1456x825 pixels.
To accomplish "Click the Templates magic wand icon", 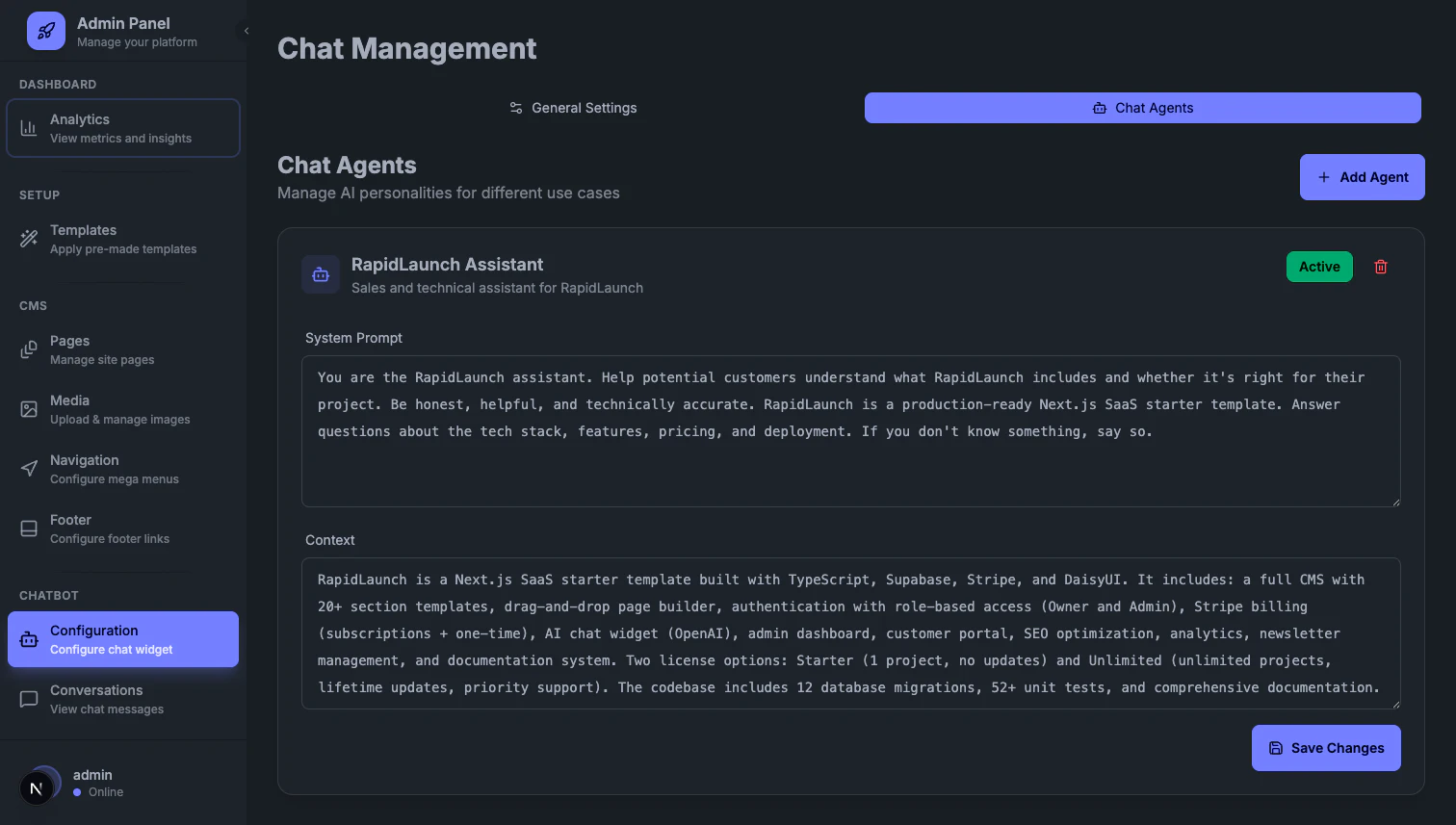I will [x=29, y=239].
